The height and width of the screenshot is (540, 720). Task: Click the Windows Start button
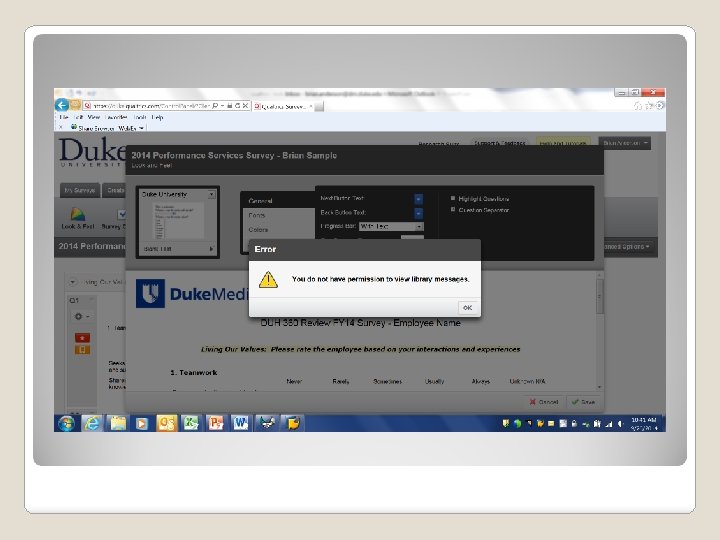67,423
